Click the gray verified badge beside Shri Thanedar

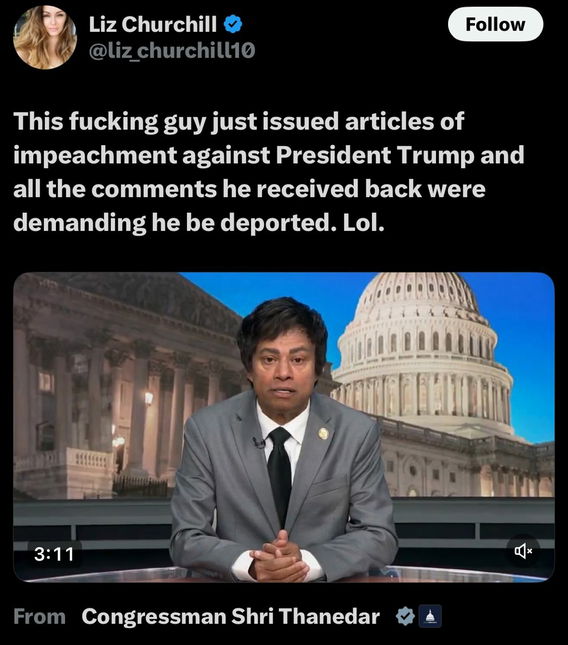(x=405, y=616)
